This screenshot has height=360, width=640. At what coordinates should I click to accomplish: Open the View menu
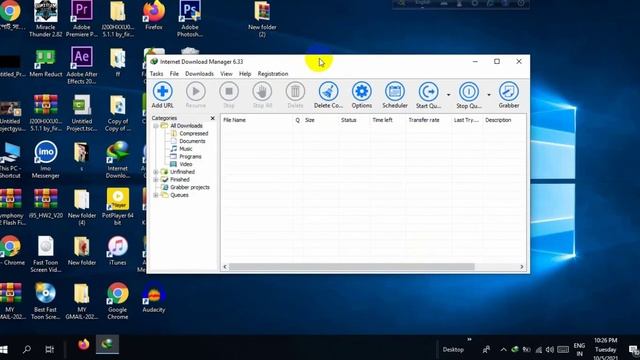pyautogui.click(x=226, y=74)
